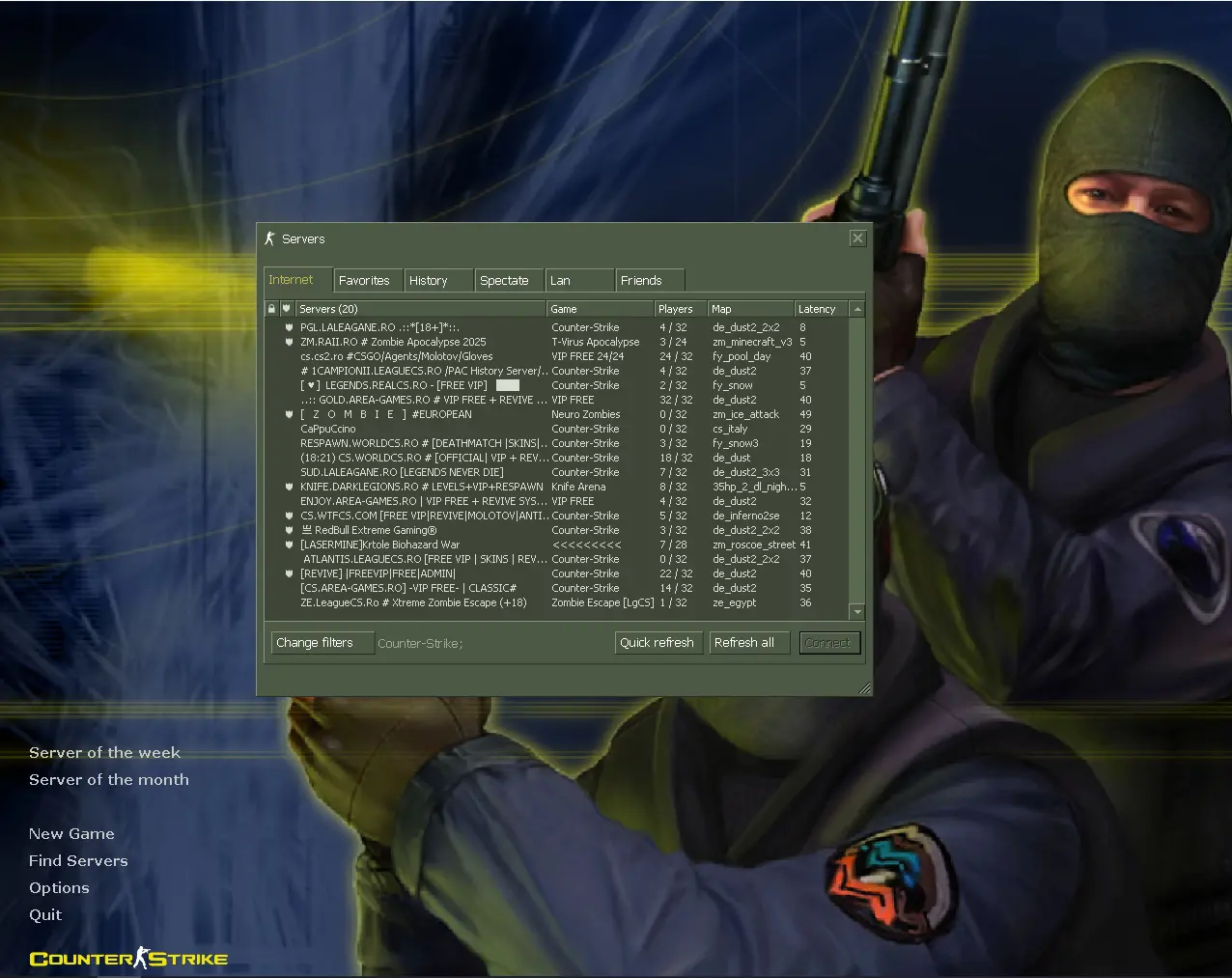The image size is (1232, 978).
Task: Click the Quick refresh button
Action: [658, 643]
